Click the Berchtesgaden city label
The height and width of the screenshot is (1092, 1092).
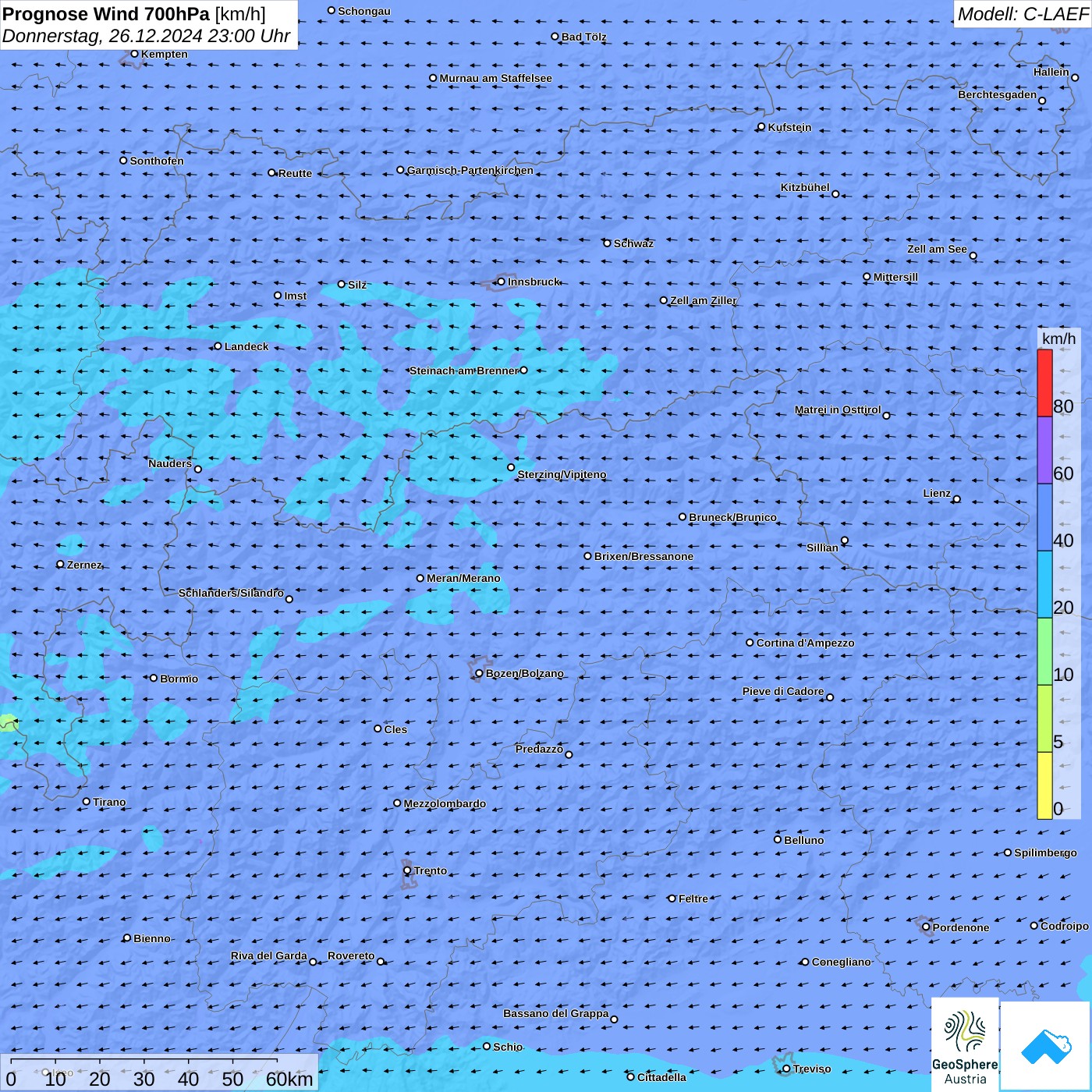click(x=997, y=94)
